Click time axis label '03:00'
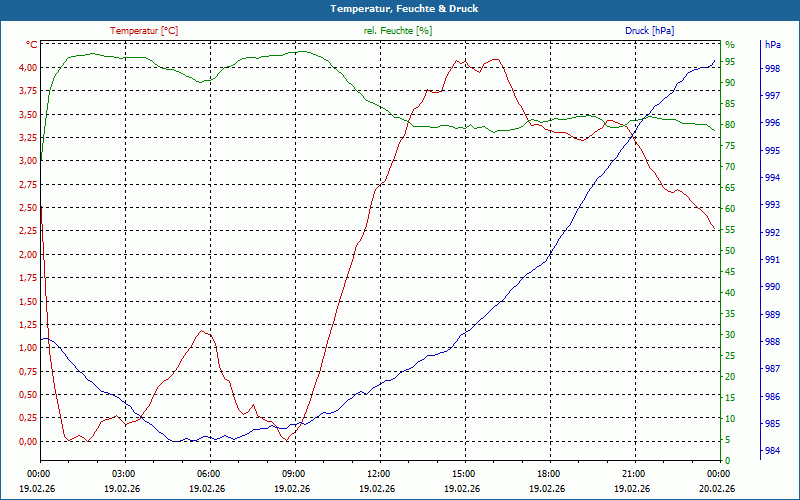This screenshot has width=800, height=500. [x=122, y=473]
